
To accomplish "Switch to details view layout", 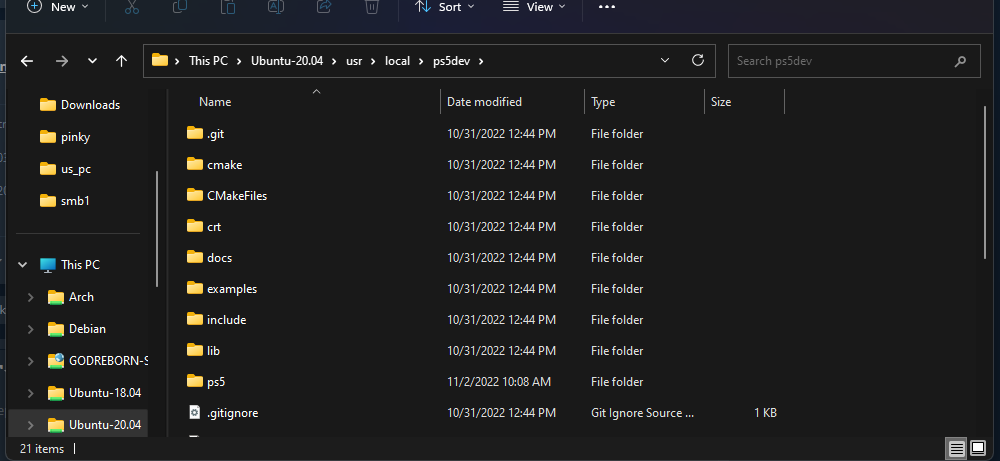I will (x=957, y=449).
